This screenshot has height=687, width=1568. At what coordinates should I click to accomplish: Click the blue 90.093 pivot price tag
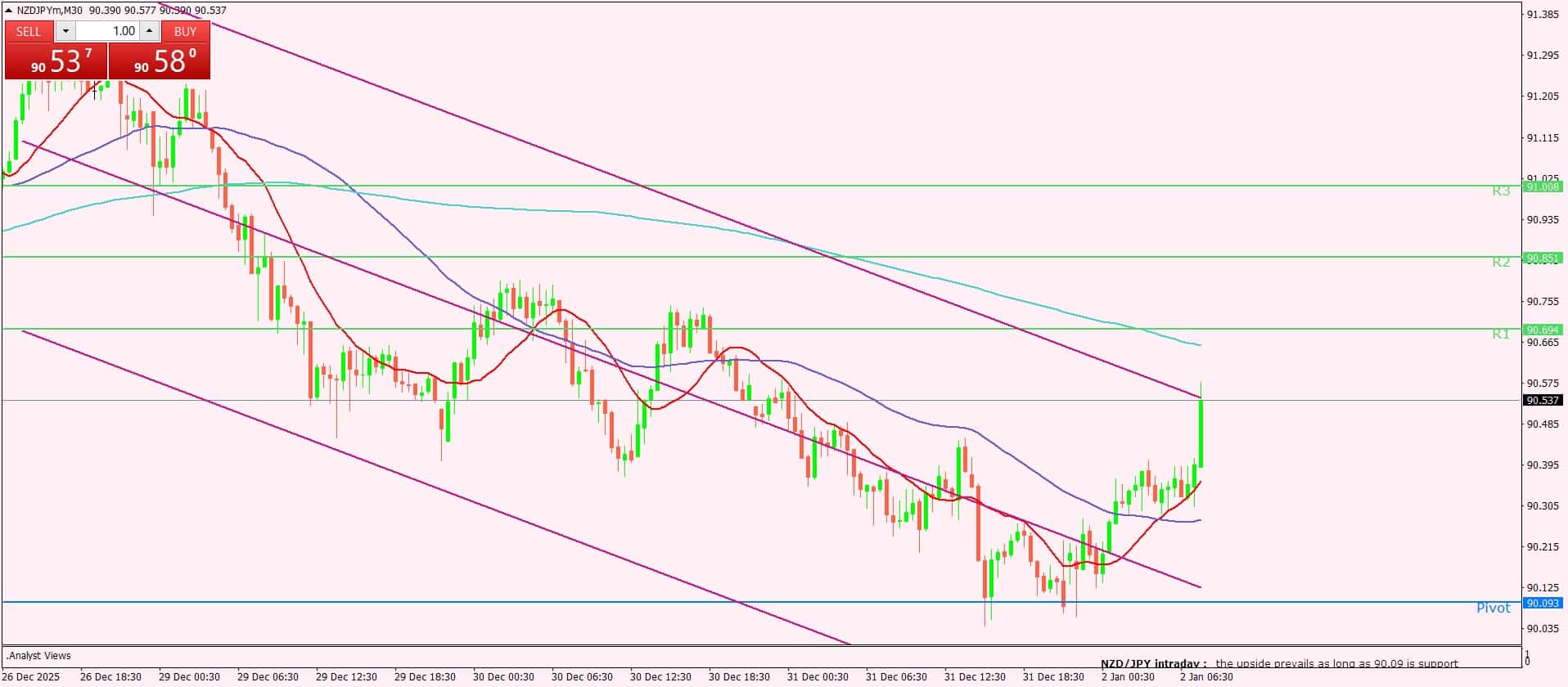(1543, 603)
